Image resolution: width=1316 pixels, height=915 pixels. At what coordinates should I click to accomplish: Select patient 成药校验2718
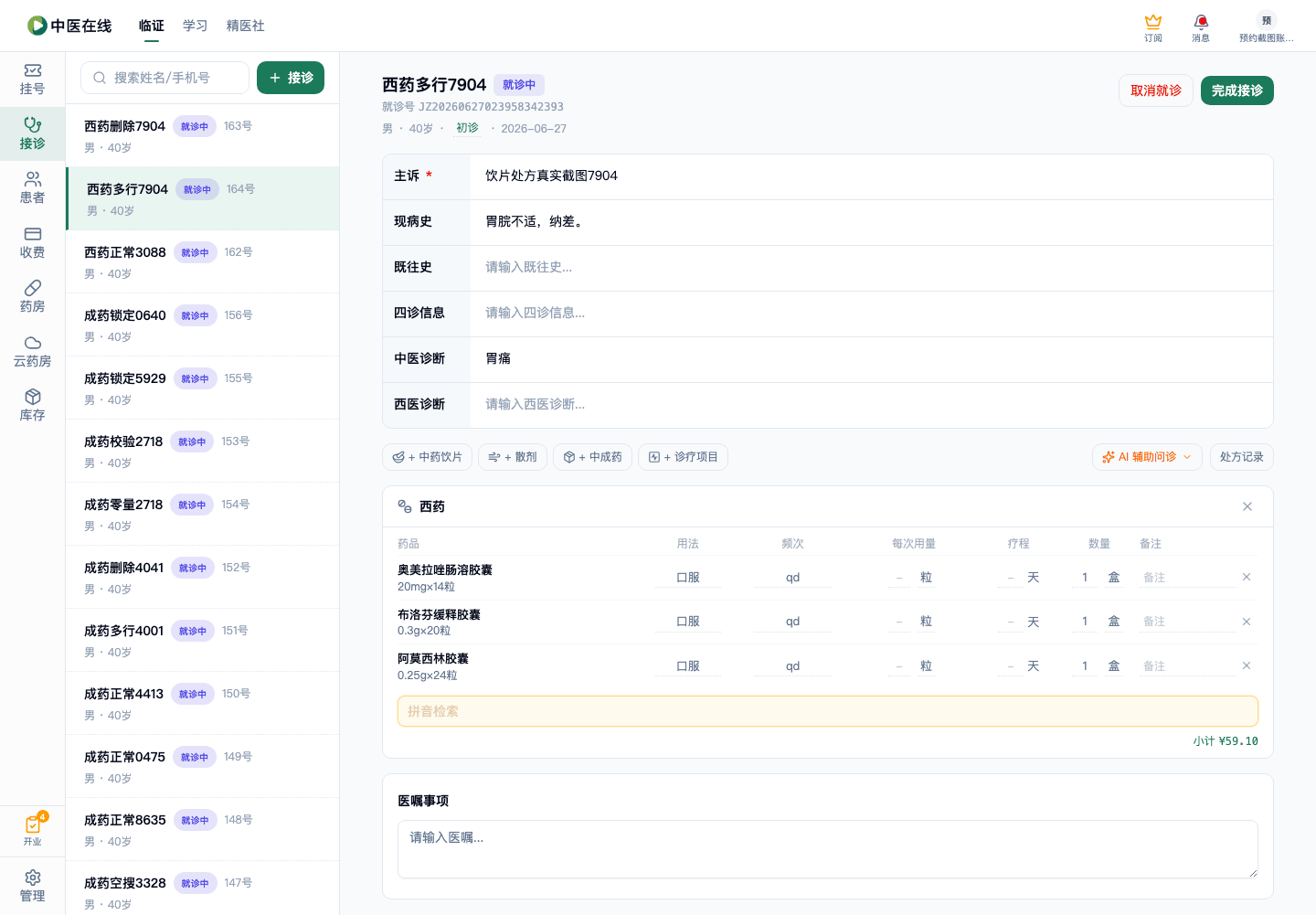click(x=202, y=451)
